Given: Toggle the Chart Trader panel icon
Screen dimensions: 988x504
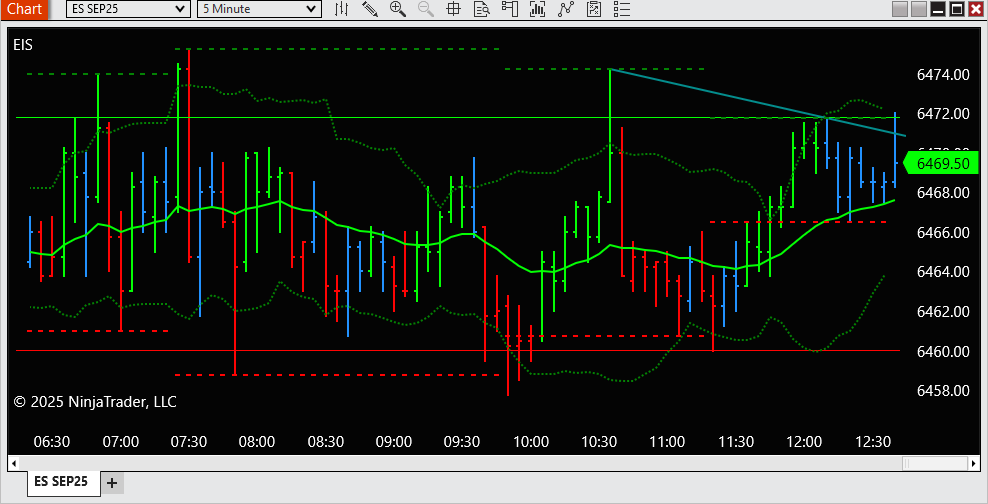Looking at the screenshot, I should point(509,9).
